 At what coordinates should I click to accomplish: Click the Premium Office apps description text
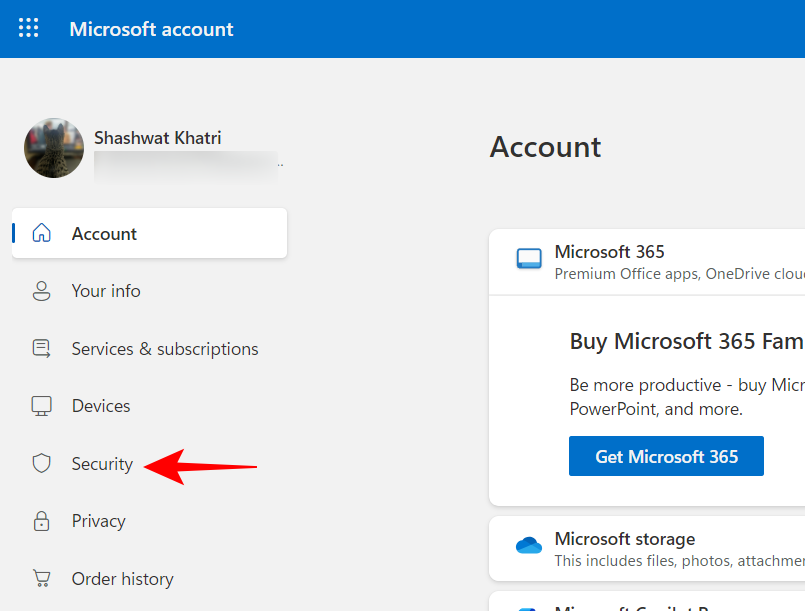click(x=680, y=274)
